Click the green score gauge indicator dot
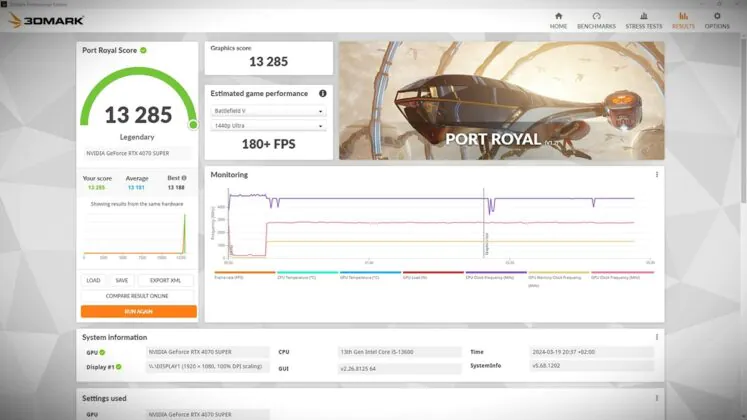Image resolution: width=747 pixels, height=420 pixels. coord(193,125)
